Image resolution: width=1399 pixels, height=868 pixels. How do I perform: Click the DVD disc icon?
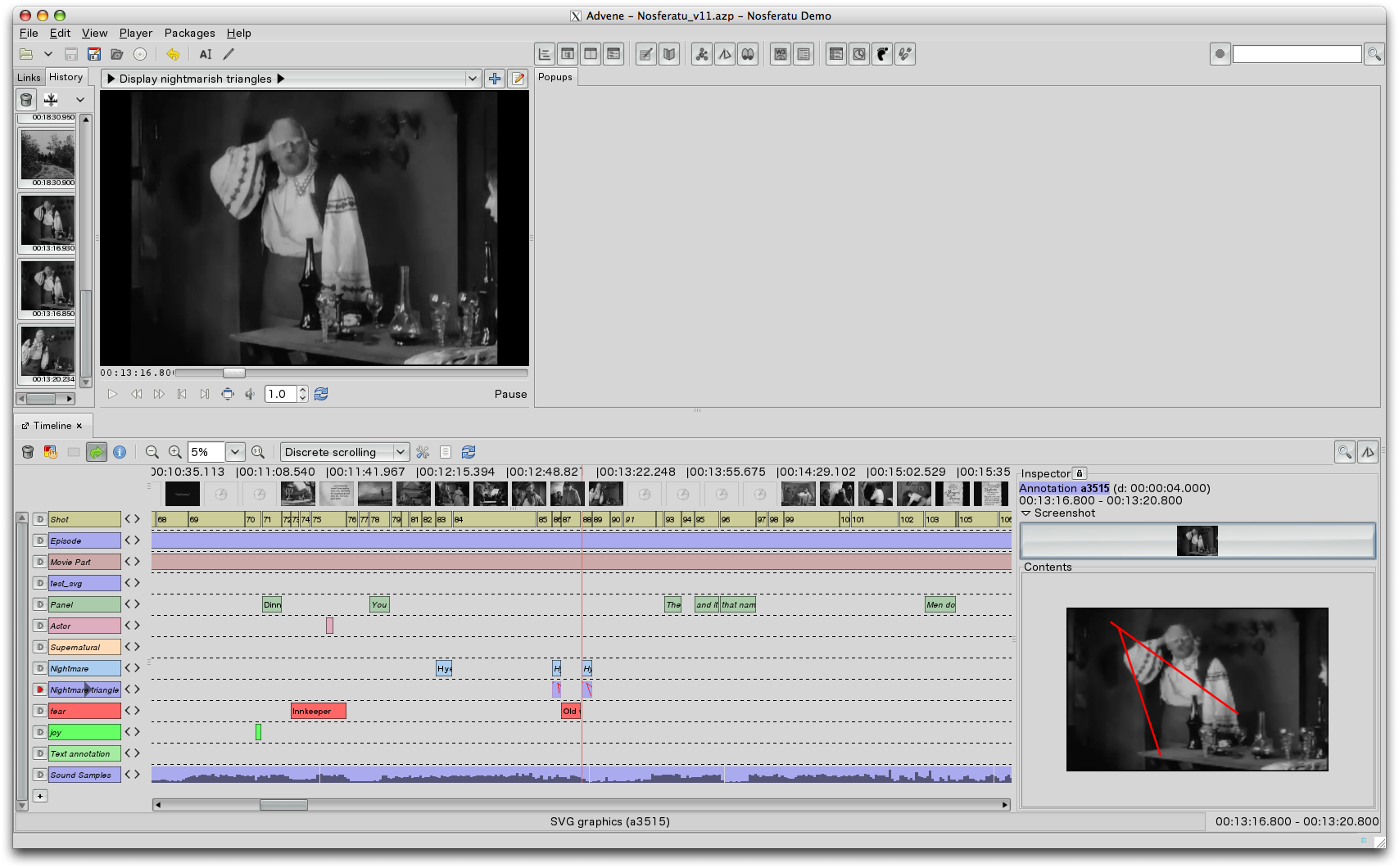[140, 54]
